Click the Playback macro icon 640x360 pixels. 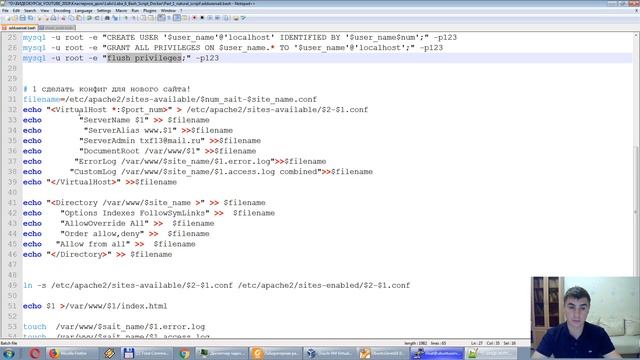[x=210, y=18]
